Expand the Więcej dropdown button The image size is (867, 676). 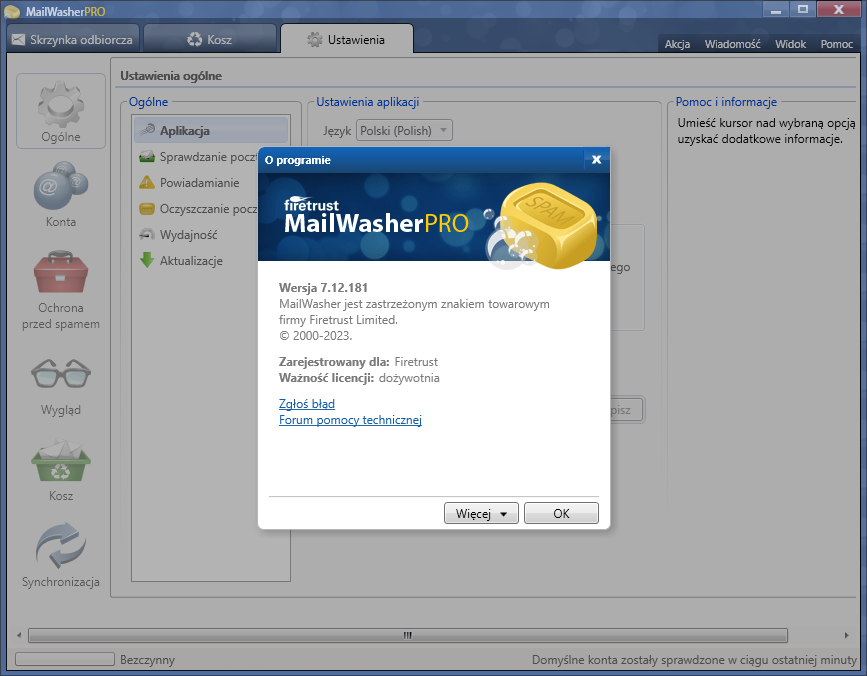coord(481,513)
